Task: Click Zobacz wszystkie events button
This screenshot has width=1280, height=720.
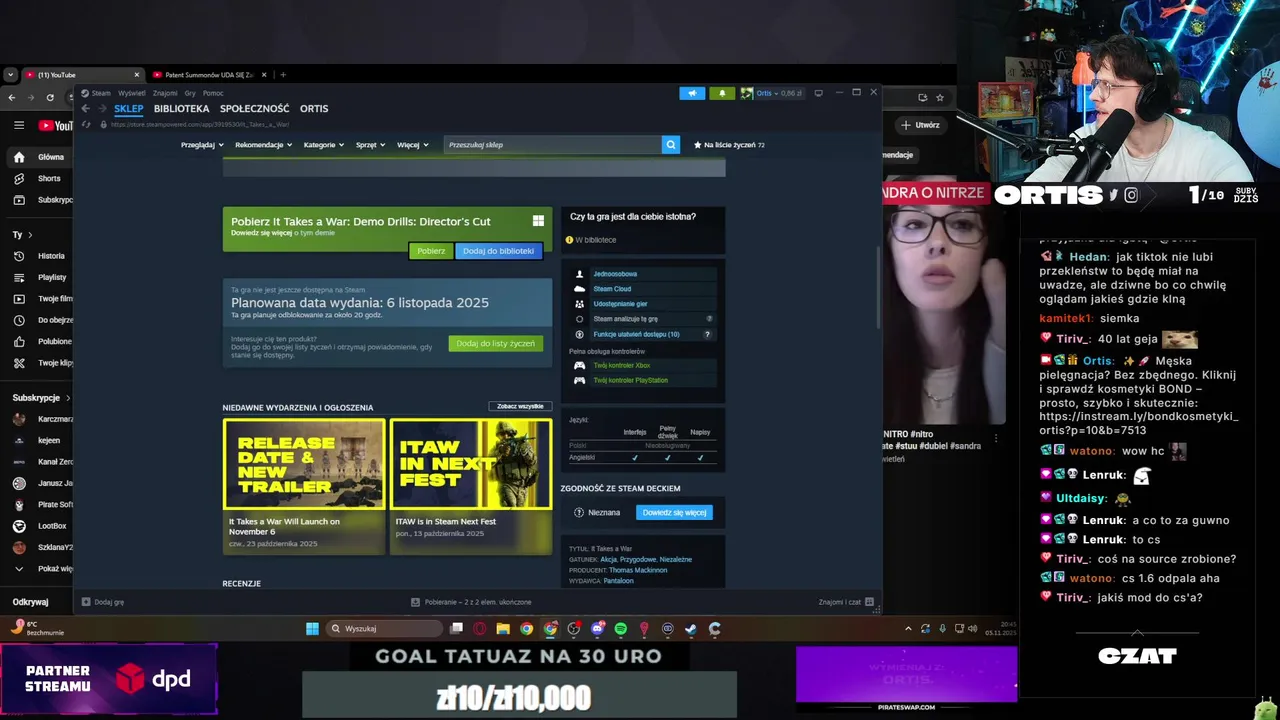Action: 520,407
